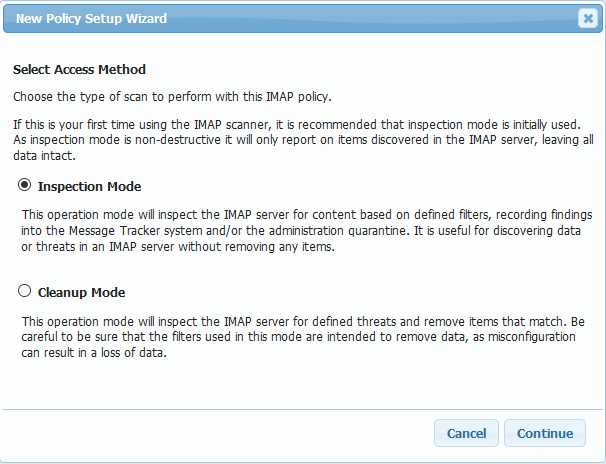Click the Cleanup Mode description paragraph

300,337
